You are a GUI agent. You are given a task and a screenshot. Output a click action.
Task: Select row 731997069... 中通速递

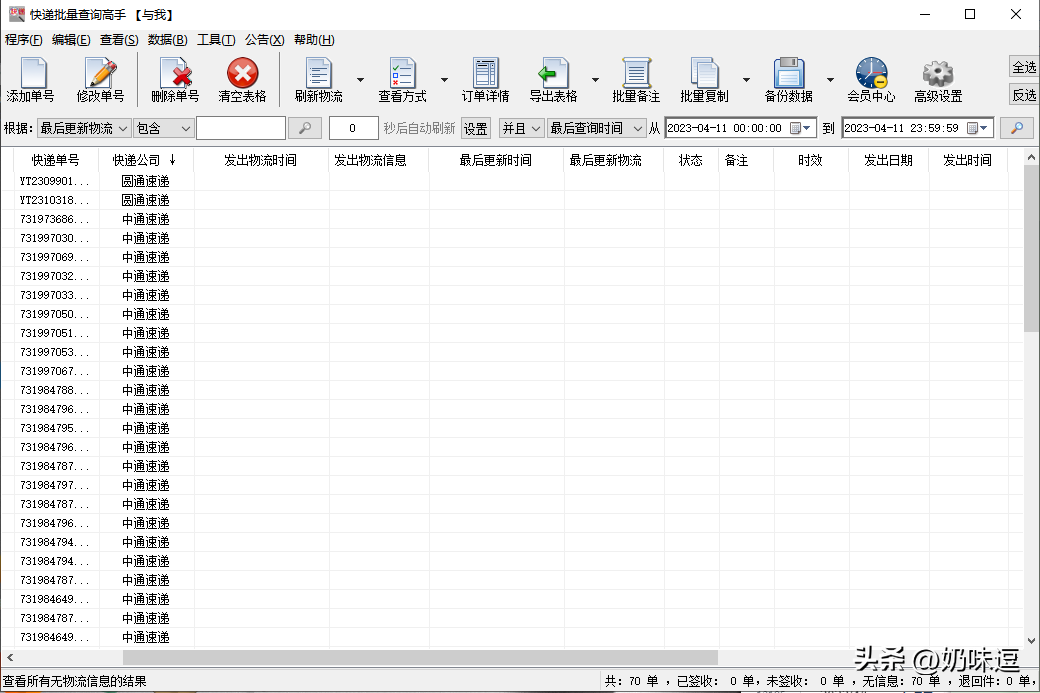click(511, 257)
